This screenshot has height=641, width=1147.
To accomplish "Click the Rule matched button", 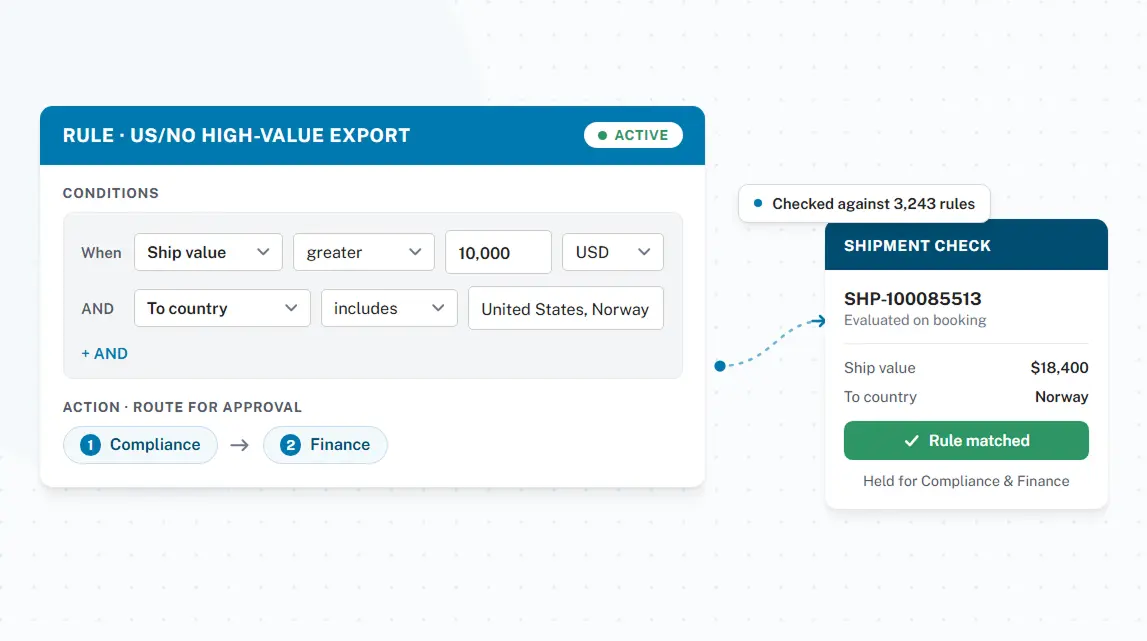I will point(966,441).
